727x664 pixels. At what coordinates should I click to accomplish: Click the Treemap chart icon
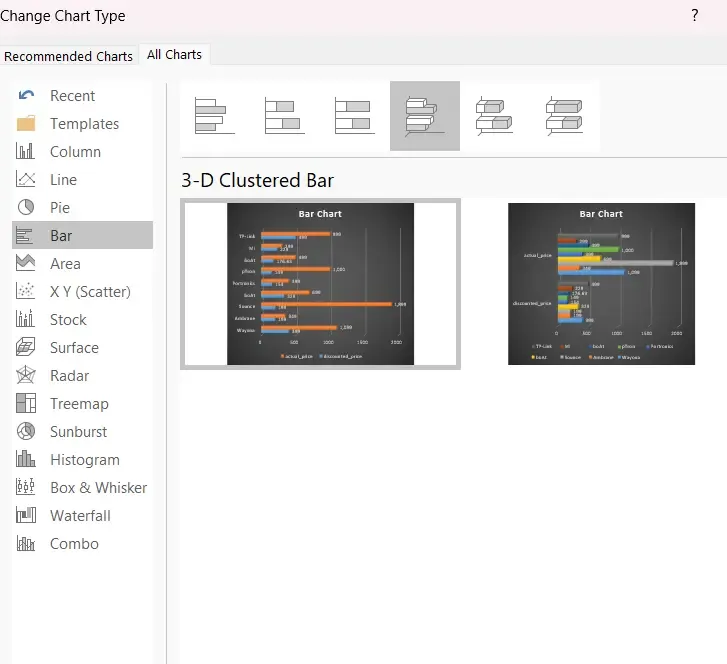pos(26,403)
